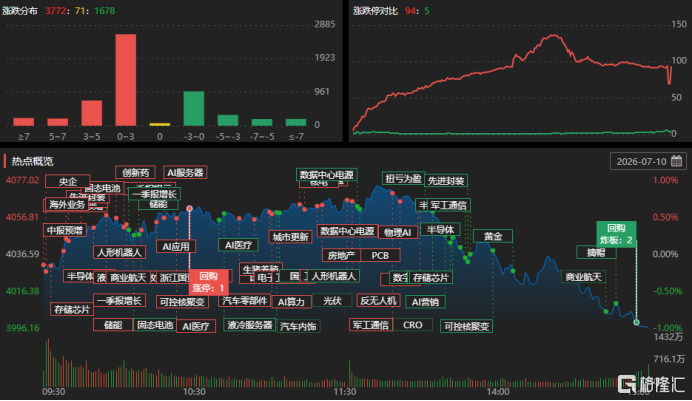Image resolution: width=692 pixels, height=401 pixels.
Task: Click the PCB tag
Action: tap(380, 255)
